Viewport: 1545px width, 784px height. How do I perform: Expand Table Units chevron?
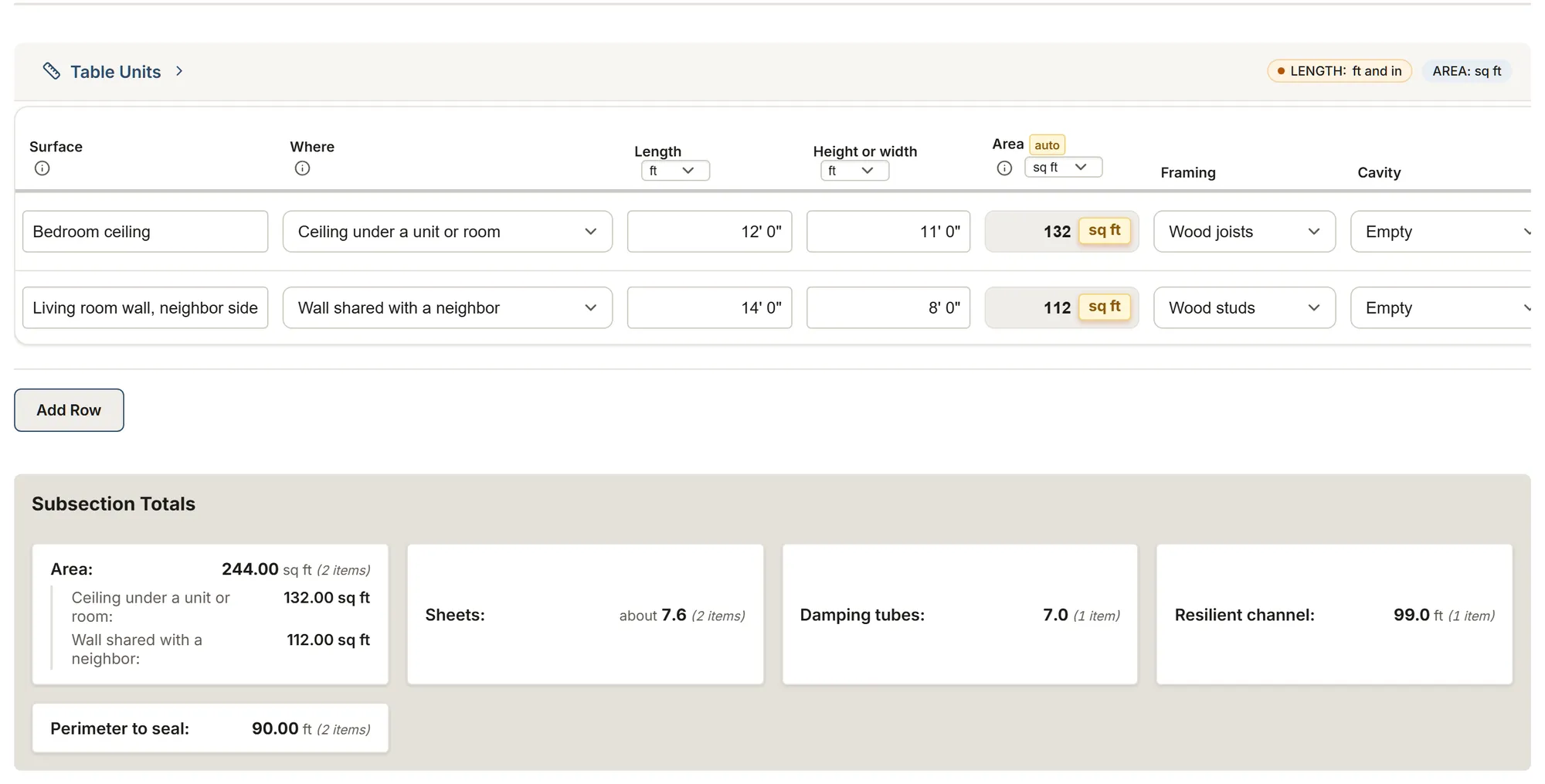pos(179,71)
